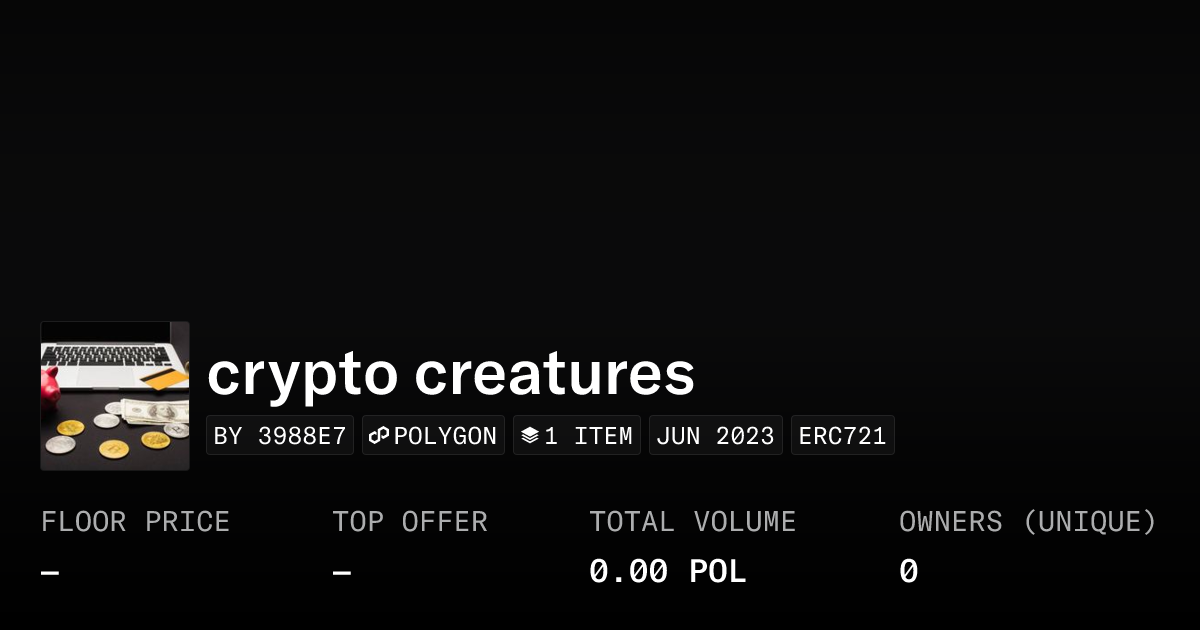Click the 1 ITEM count text
Viewport: 1200px width, 630px height.
(588, 436)
